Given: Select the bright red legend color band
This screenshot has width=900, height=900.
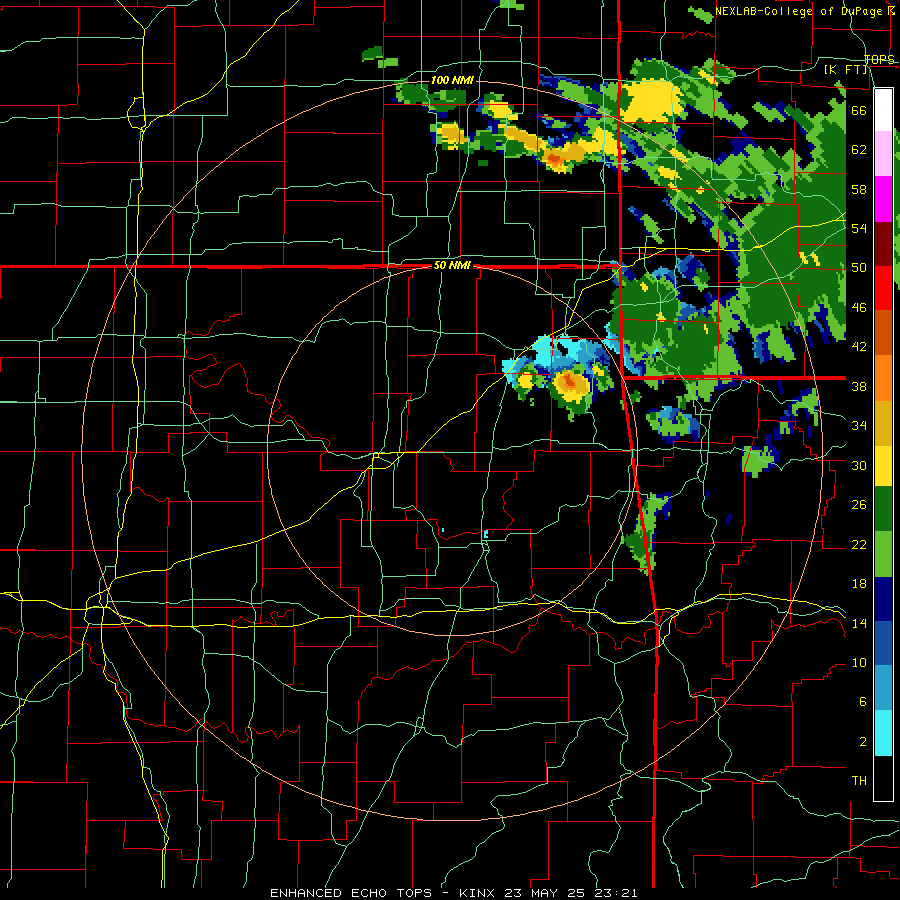Looking at the screenshot, I should [x=883, y=288].
